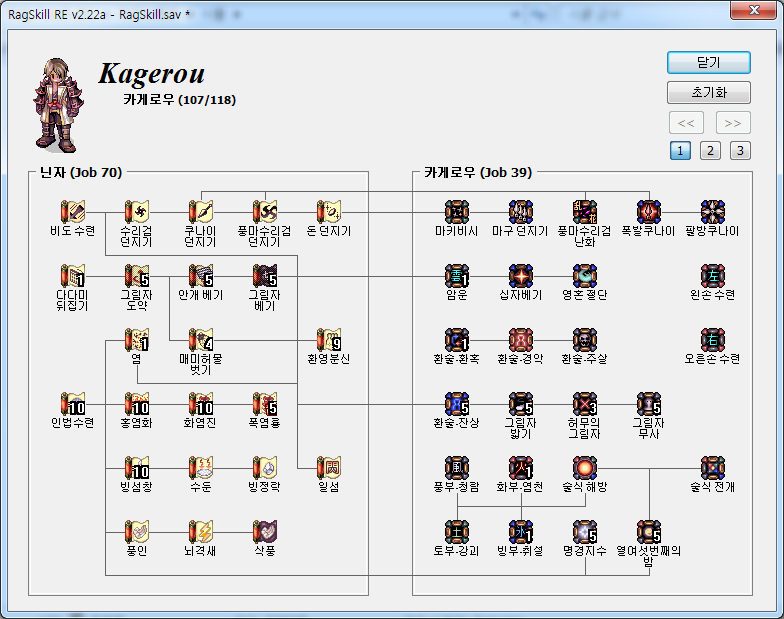The image size is (784, 619).
Task: Select the 홍염화 skill icon
Action: pyautogui.click(x=137, y=403)
